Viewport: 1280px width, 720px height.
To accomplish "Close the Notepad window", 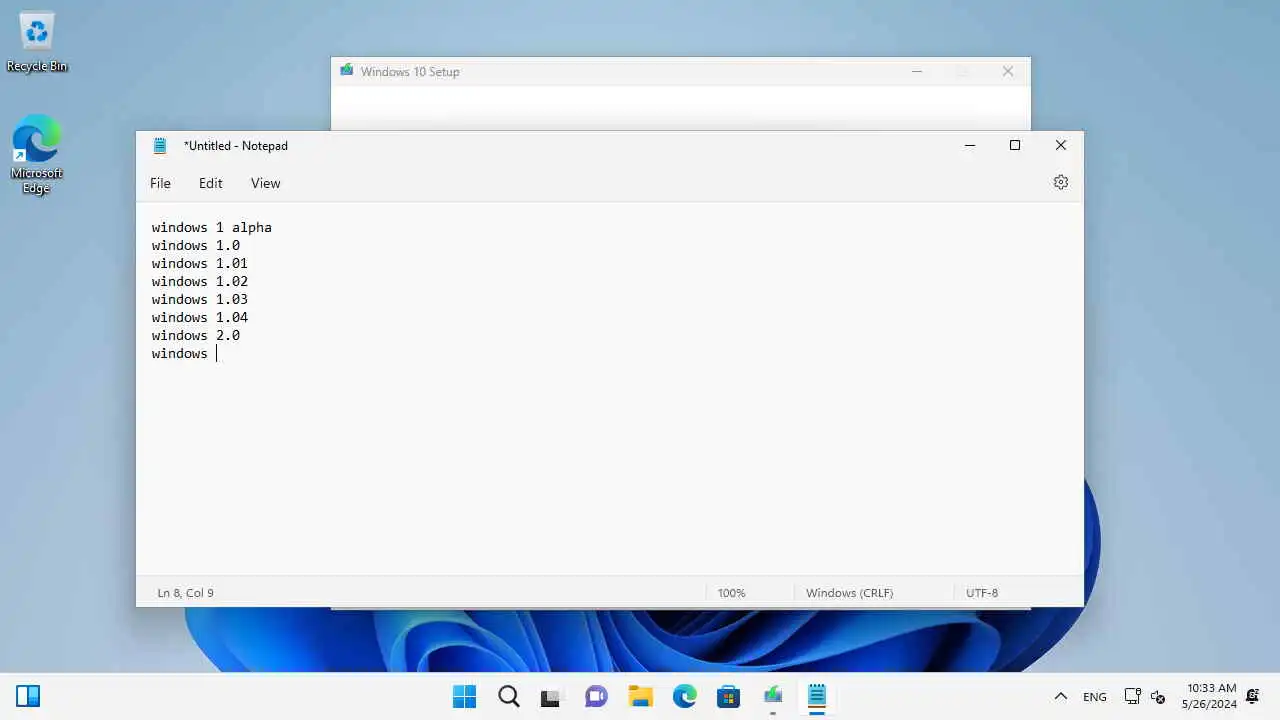I will [1061, 146].
